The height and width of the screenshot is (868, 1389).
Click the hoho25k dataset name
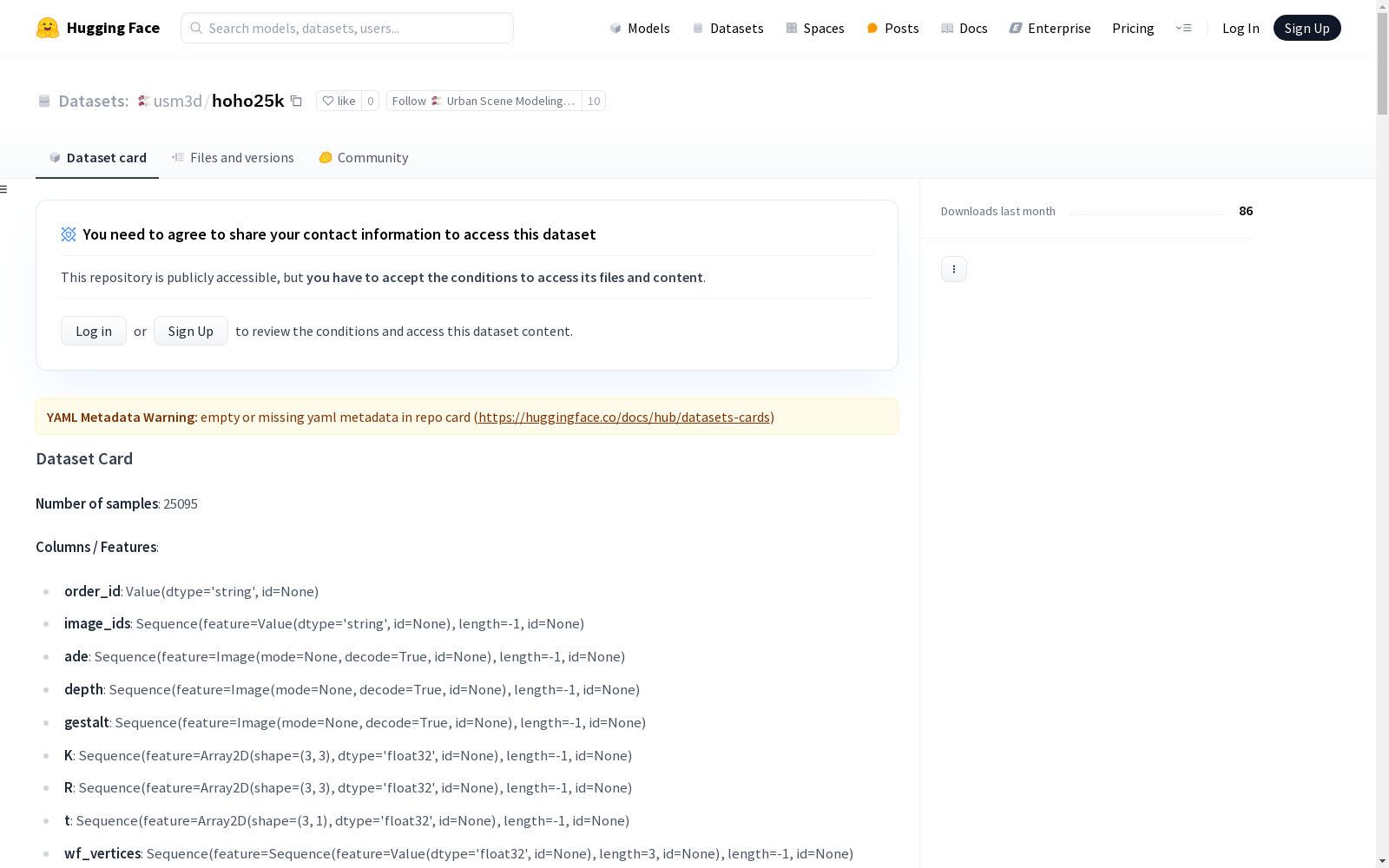point(247,101)
